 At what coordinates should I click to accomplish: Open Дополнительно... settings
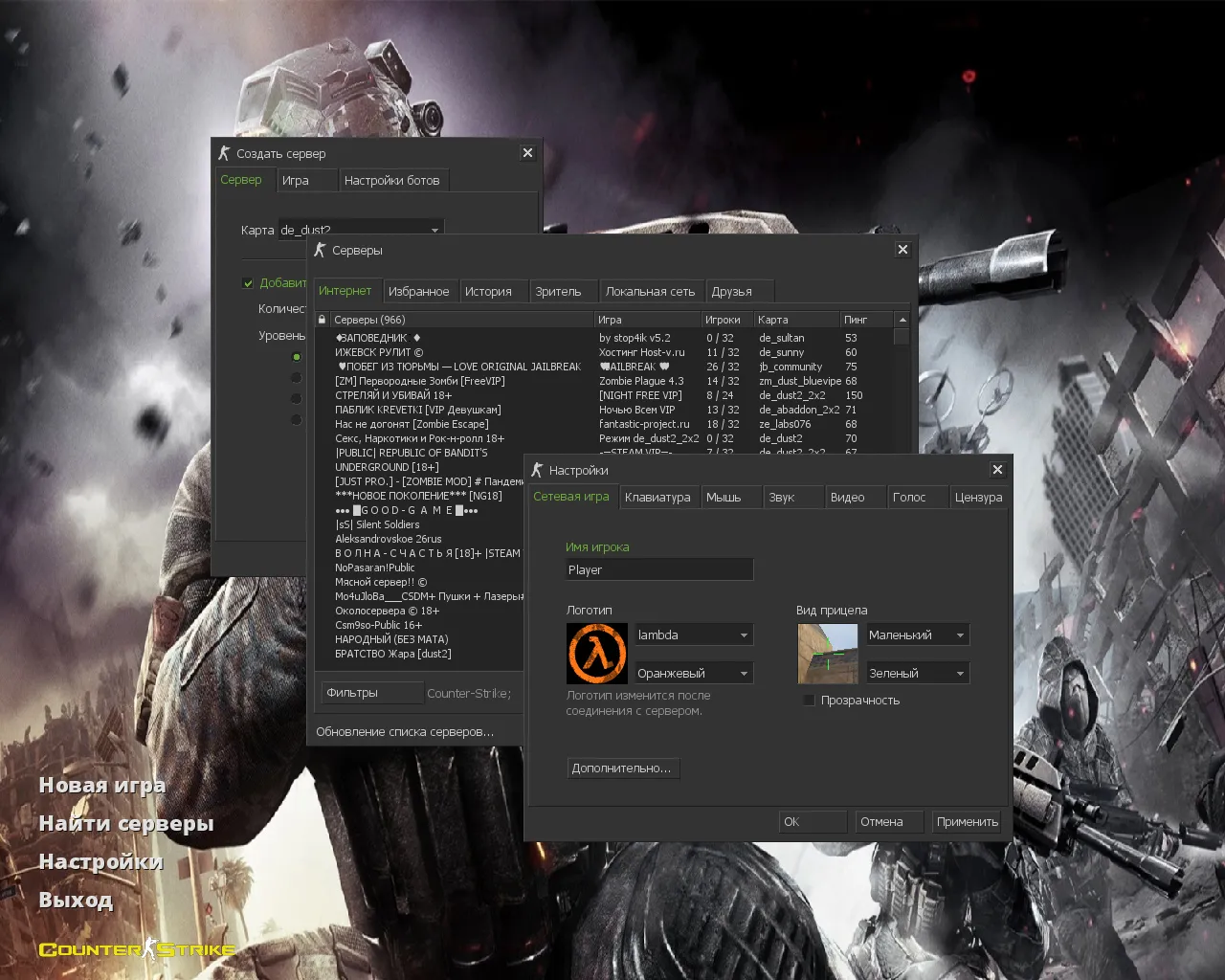[623, 768]
